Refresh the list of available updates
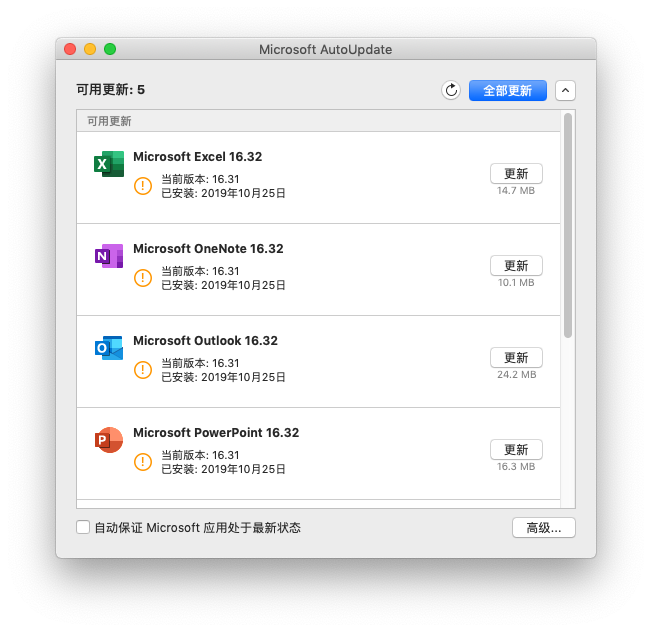 (451, 90)
